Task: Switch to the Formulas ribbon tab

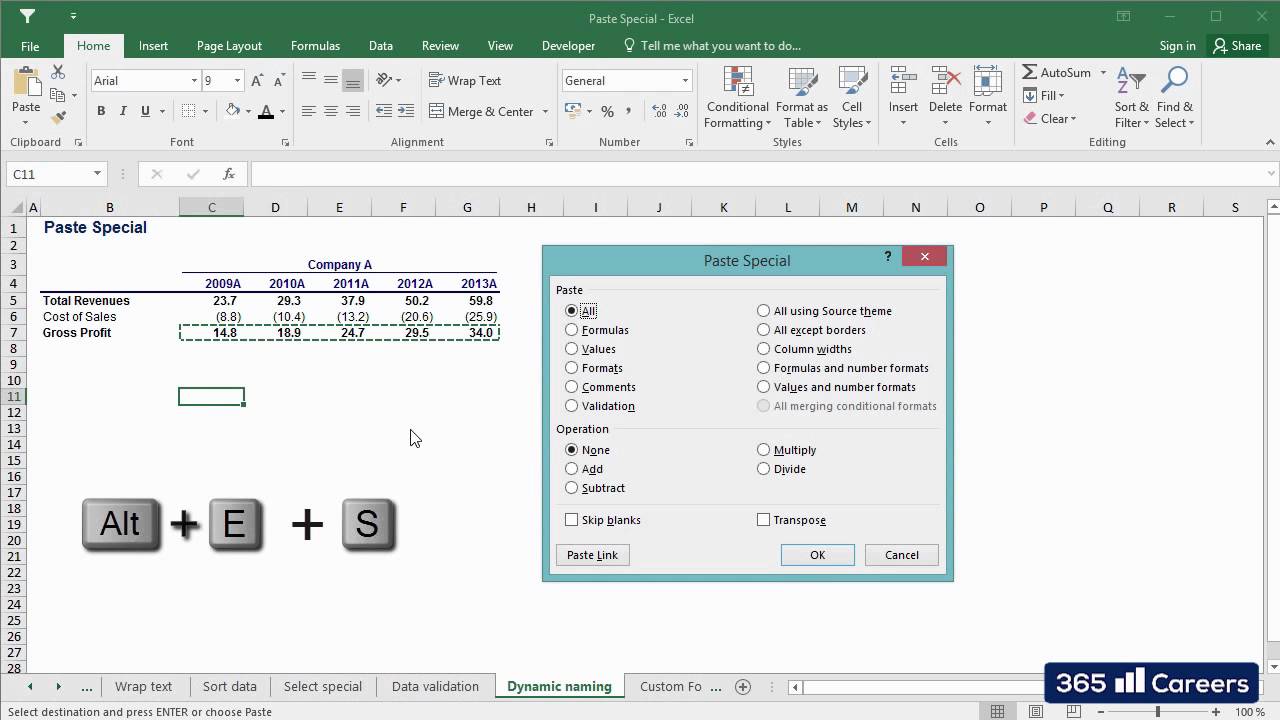Action: coord(315,46)
